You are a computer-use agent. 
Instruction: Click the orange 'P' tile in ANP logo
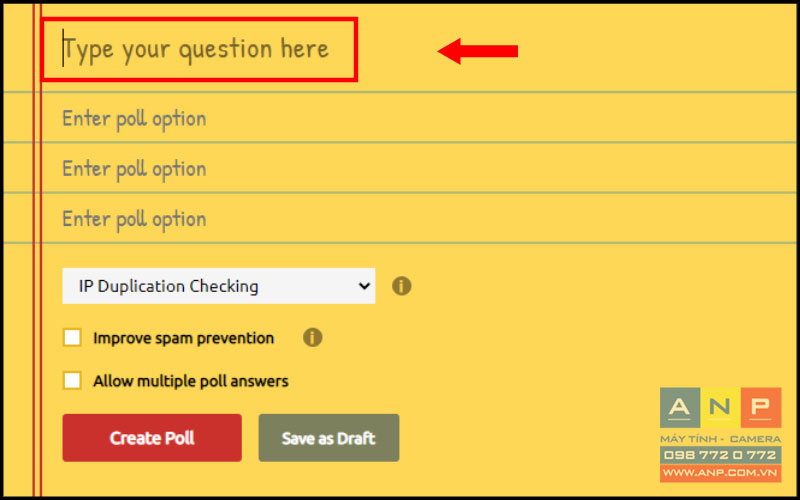point(761,407)
